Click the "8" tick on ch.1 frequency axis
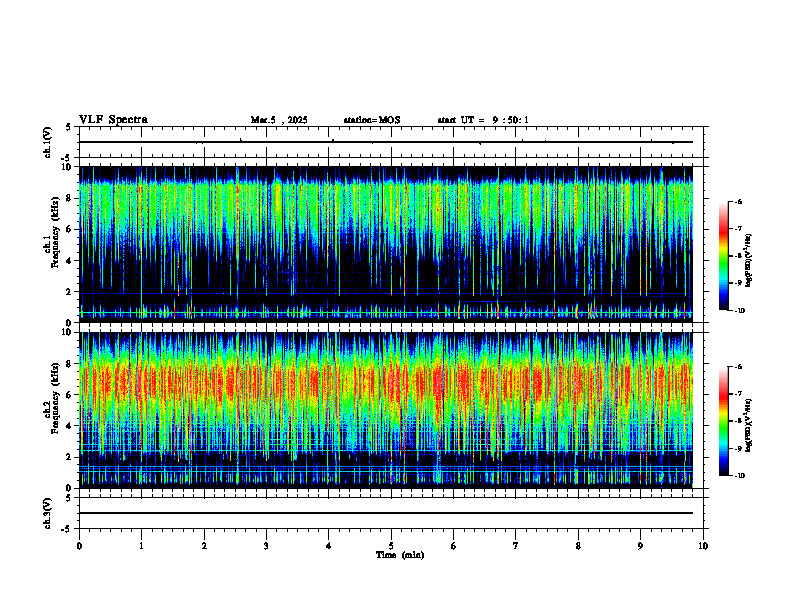This screenshot has height=612, width=792. pos(70,198)
